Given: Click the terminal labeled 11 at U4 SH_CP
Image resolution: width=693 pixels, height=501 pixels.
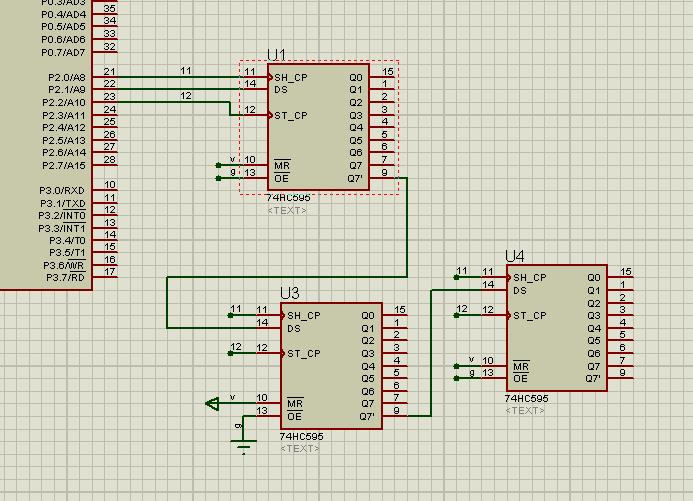Looking at the screenshot, I should point(457,277).
